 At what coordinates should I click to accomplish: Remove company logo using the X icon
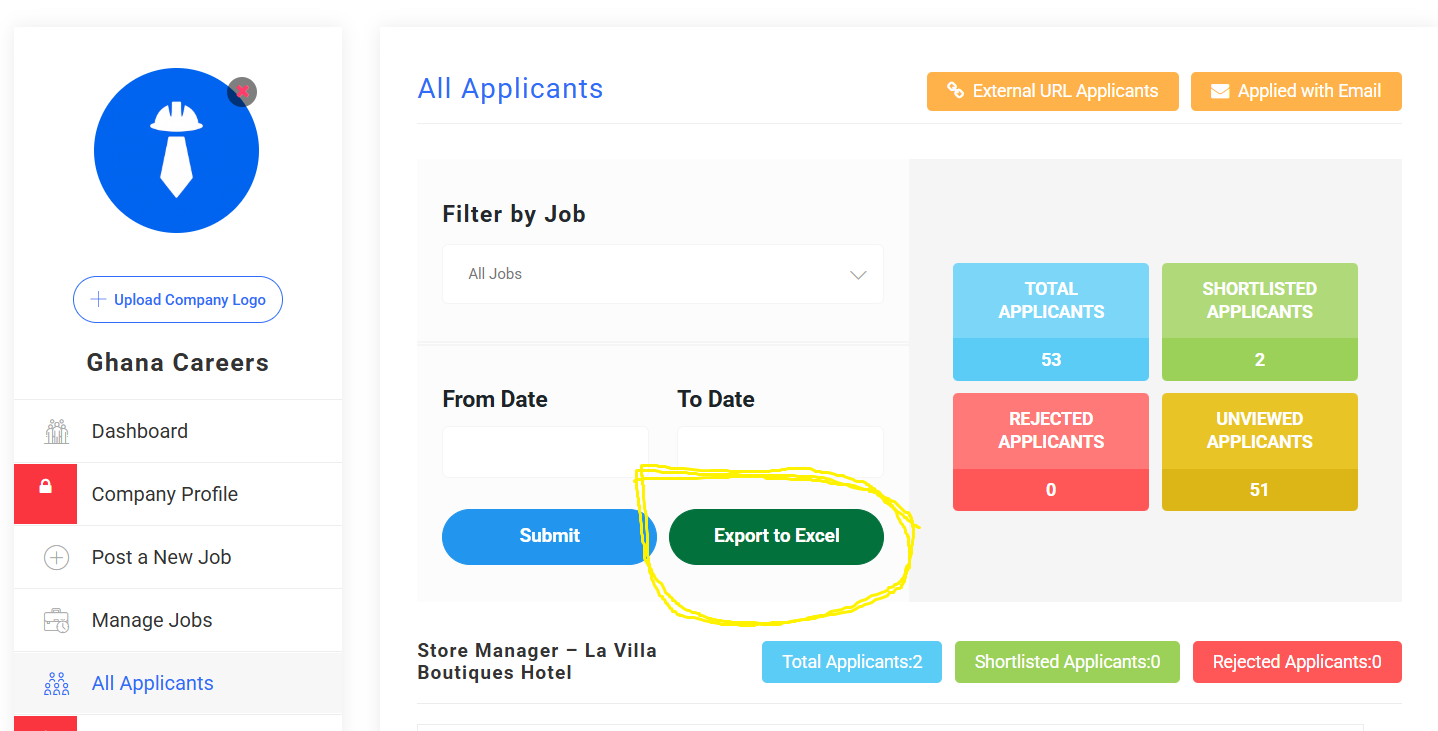(242, 91)
